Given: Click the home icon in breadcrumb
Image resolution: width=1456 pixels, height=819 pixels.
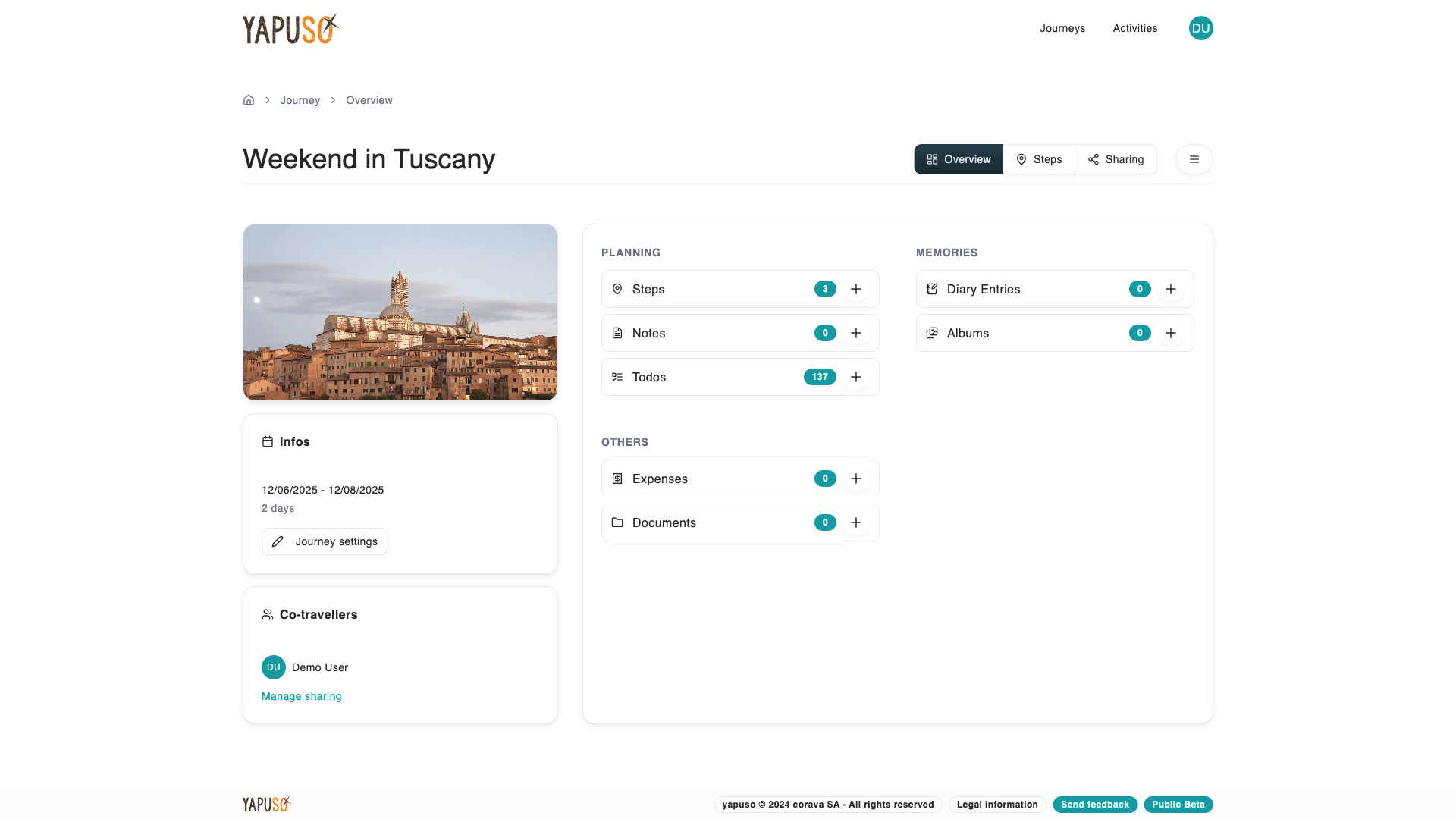Looking at the screenshot, I should 249,100.
